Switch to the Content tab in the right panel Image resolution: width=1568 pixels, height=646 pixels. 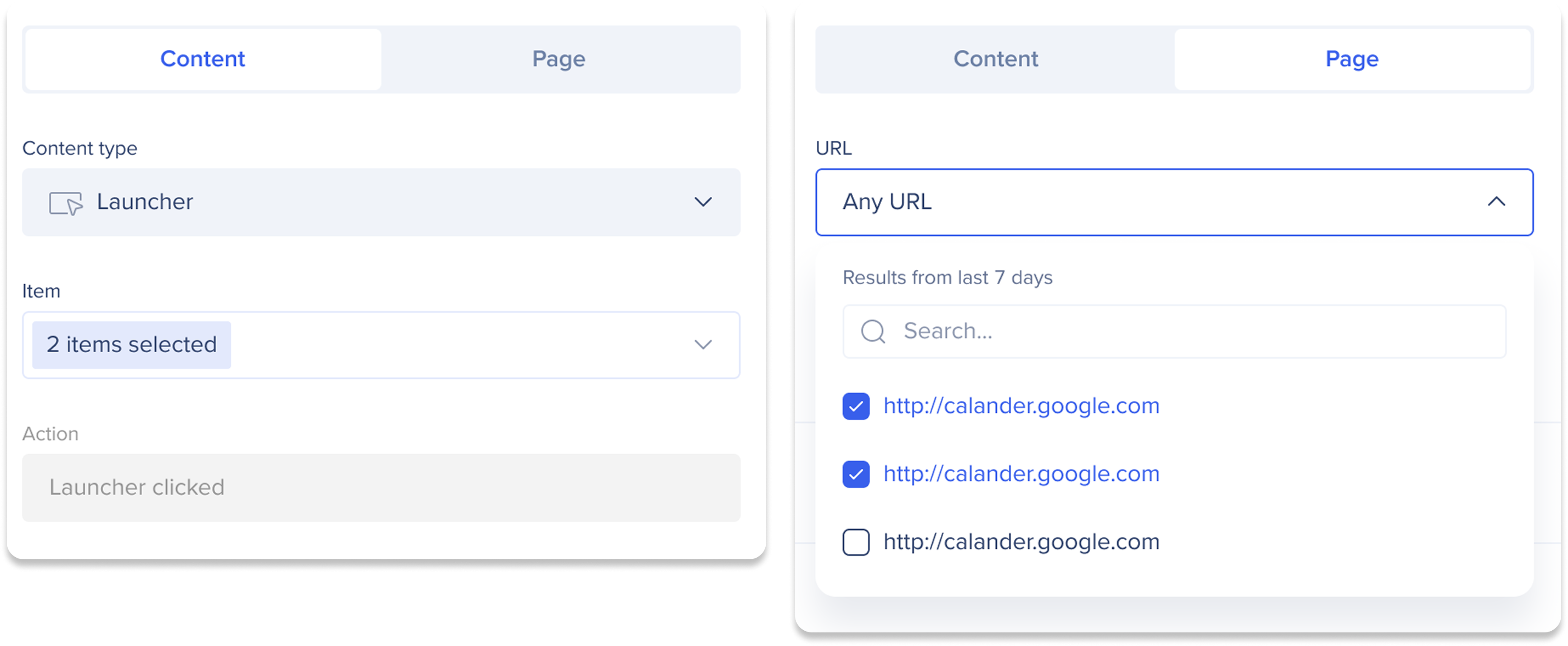[995, 59]
